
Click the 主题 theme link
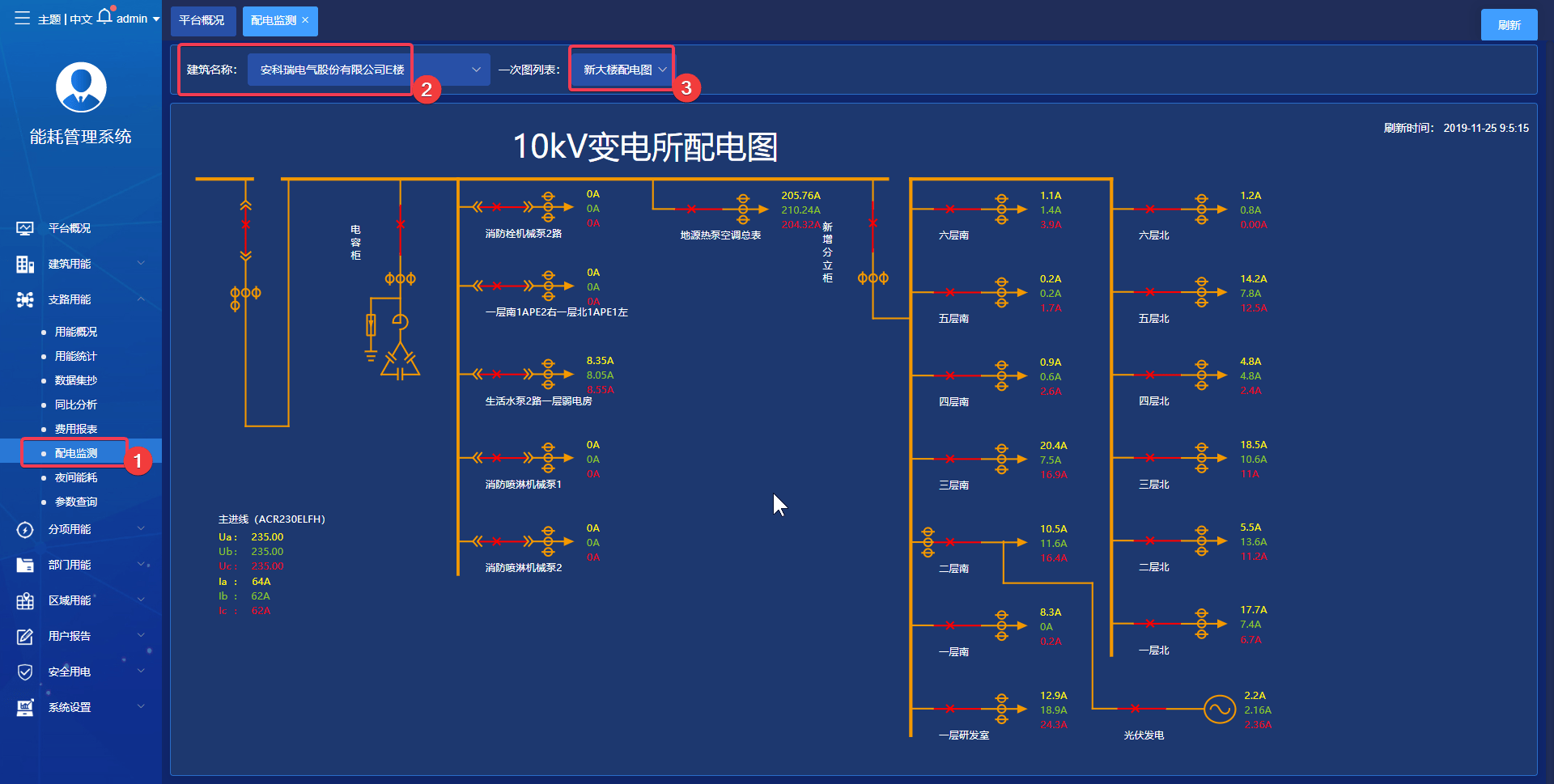click(x=49, y=19)
